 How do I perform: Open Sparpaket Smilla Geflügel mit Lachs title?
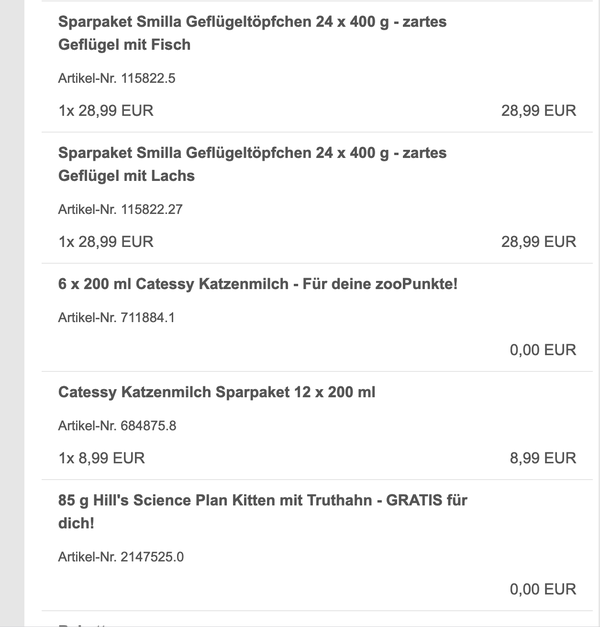point(252,164)
